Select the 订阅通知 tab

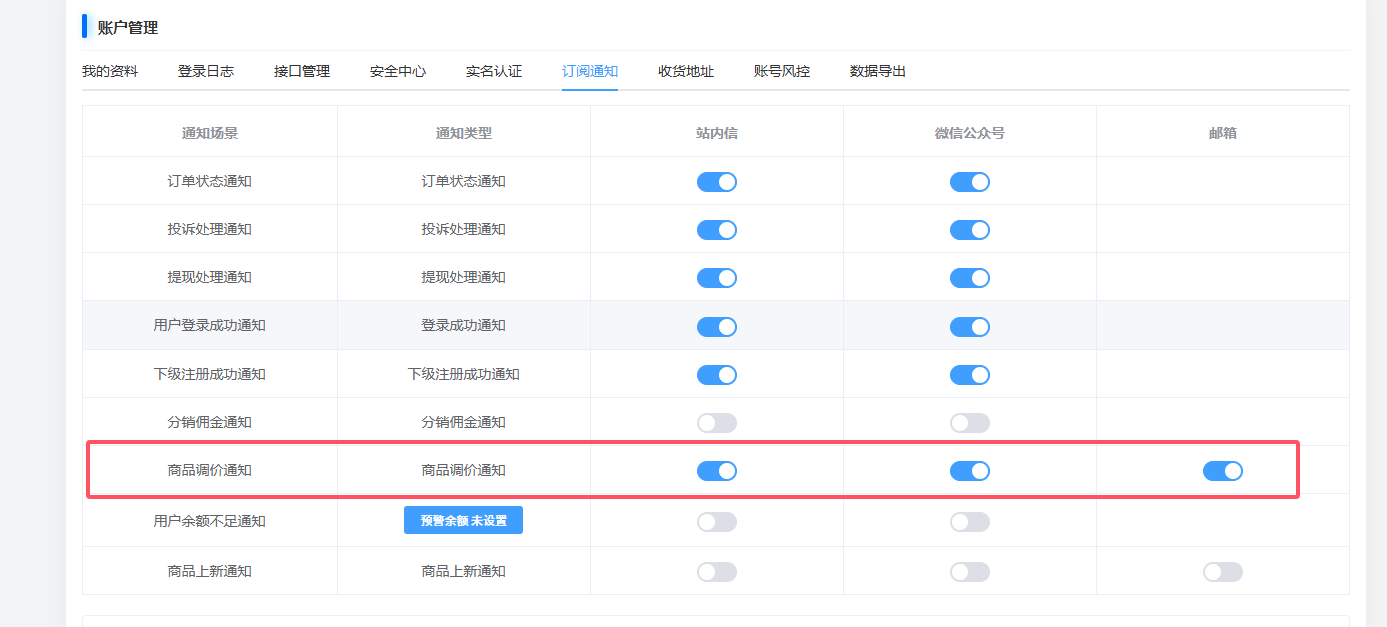point(590,71)
